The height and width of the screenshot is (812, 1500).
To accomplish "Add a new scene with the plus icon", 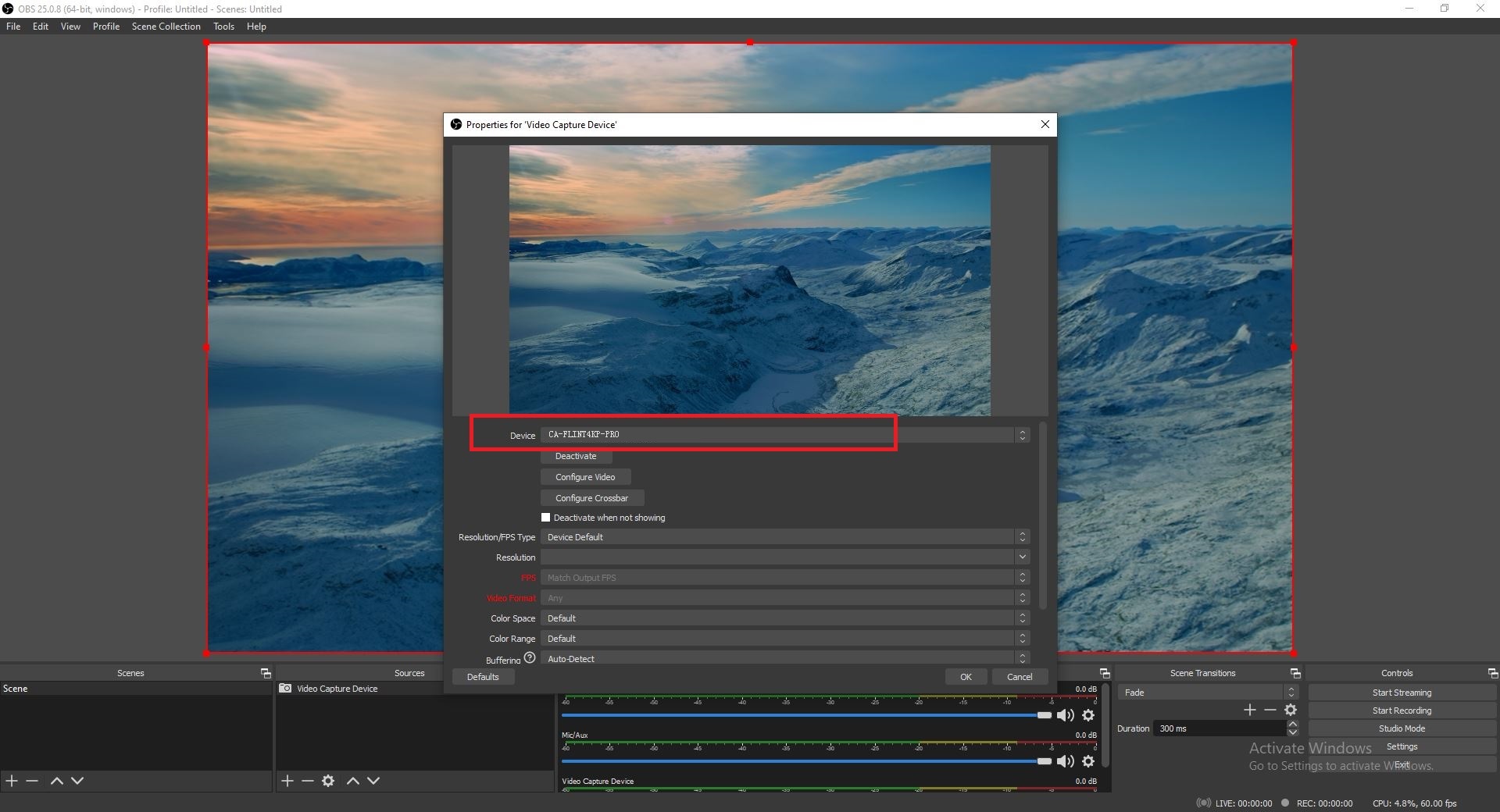I will coord(12,781).
